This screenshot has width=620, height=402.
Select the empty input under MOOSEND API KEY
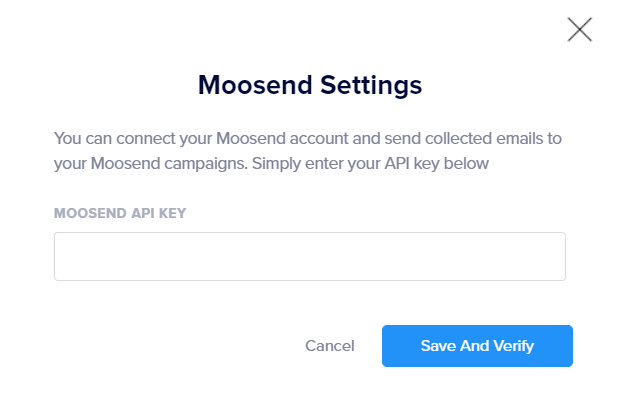pos(310,257)
